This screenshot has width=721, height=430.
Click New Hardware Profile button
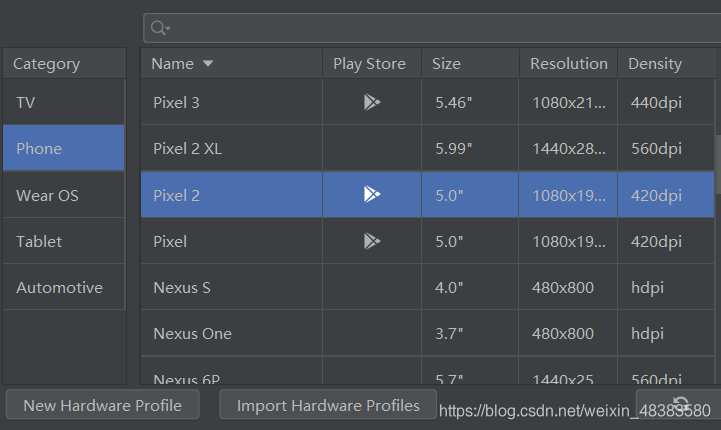click(103, 405)
